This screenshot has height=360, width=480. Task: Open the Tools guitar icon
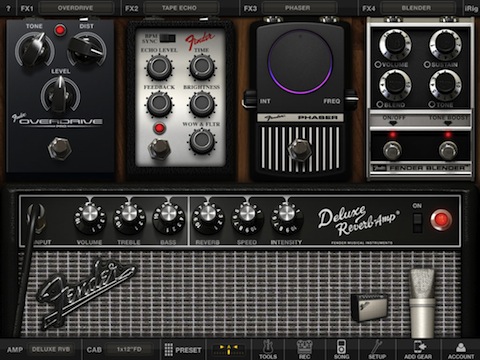(268, 349)
